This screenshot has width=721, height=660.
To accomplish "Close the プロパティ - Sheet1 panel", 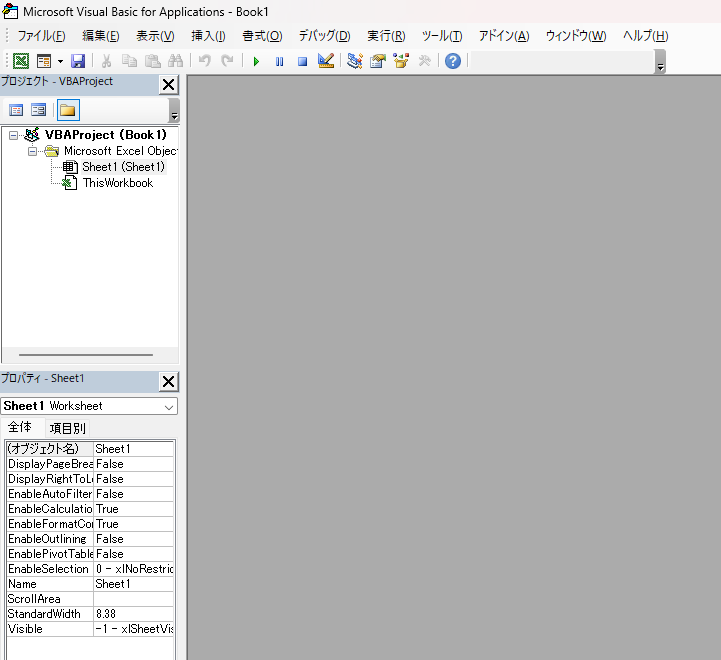I will pyautogui.click(x=168, y=381).
